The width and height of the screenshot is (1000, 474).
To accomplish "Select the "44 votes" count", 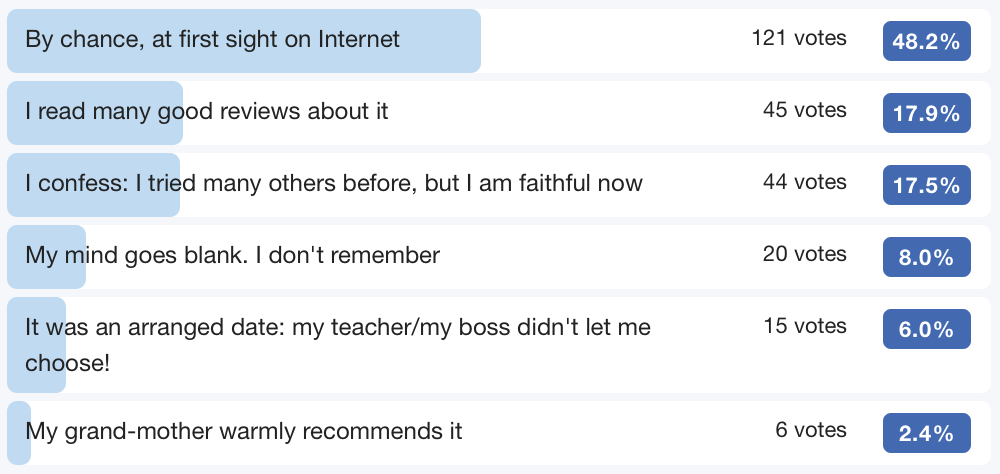I will [x=805, y=182].
